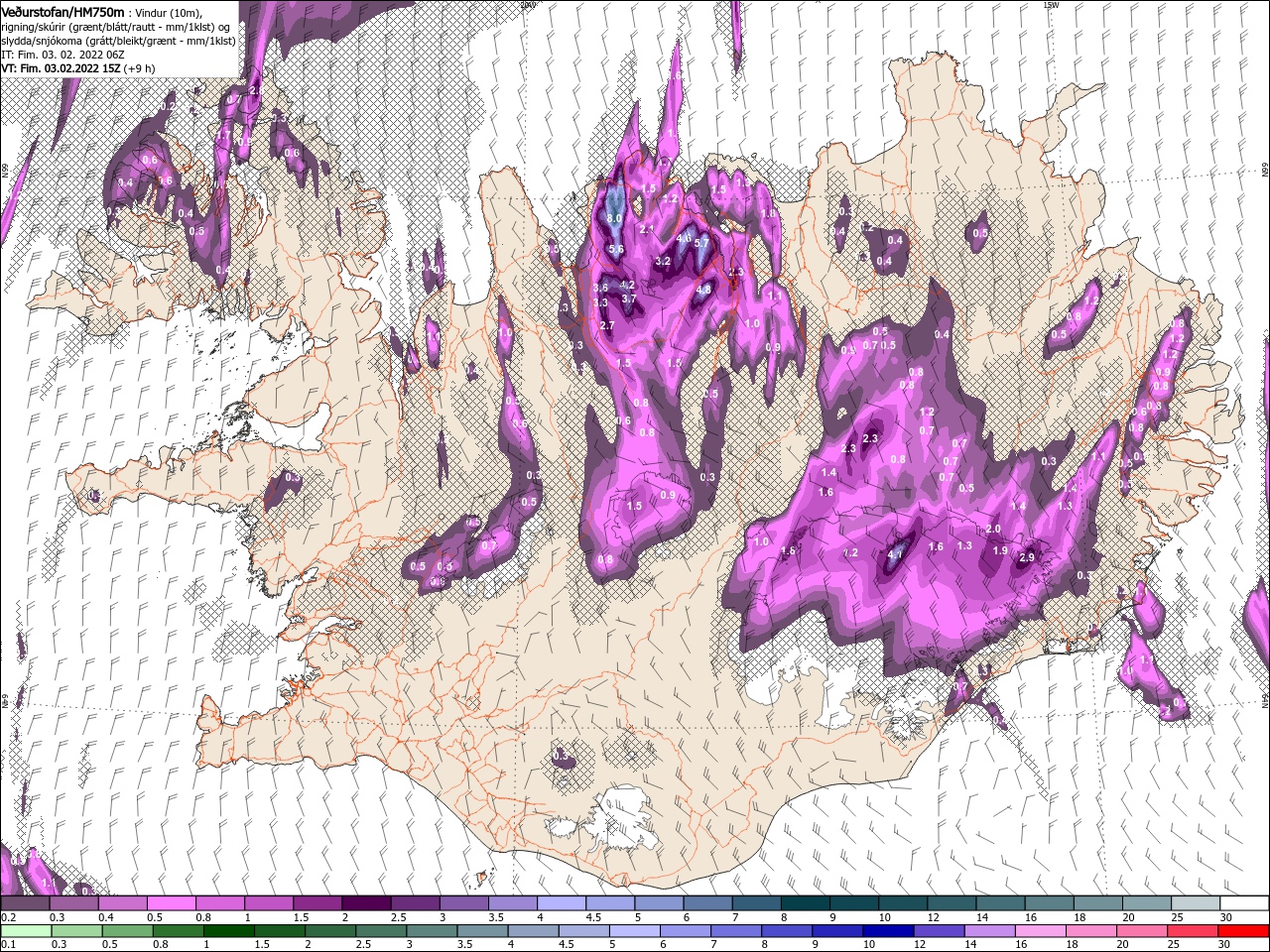Select the 3.7 precipitation value on the map
Viewport: 1270px width, 952px height.
628,298
